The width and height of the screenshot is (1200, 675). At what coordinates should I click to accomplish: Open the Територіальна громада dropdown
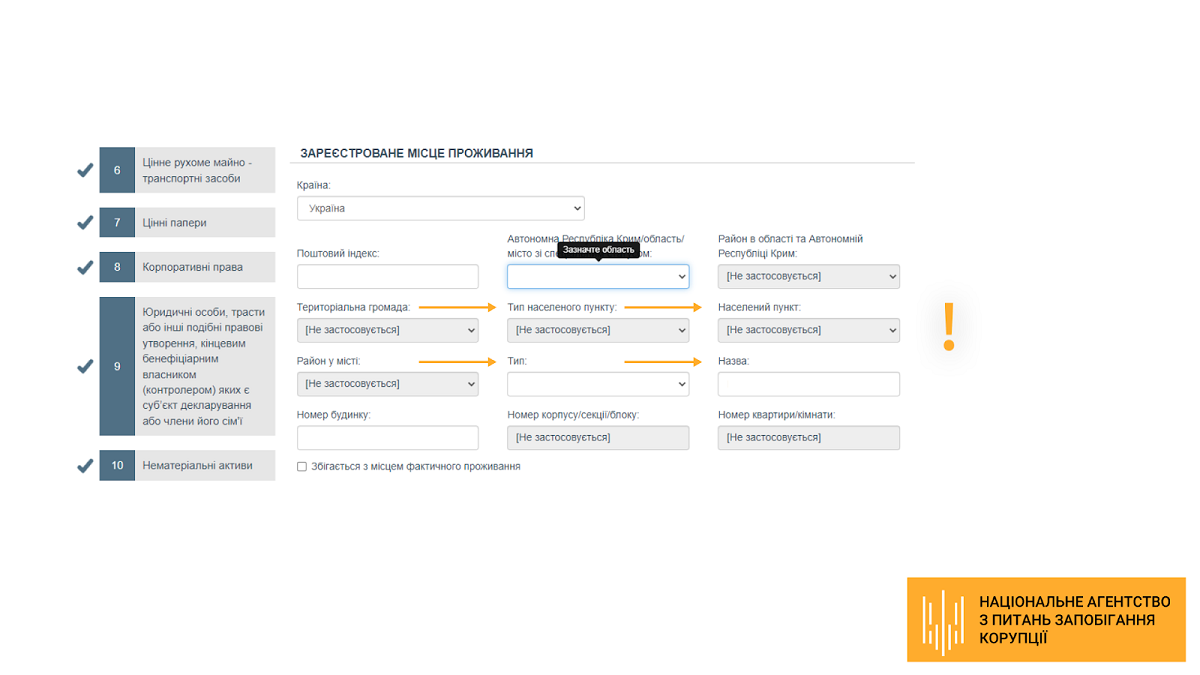[388, 330]
